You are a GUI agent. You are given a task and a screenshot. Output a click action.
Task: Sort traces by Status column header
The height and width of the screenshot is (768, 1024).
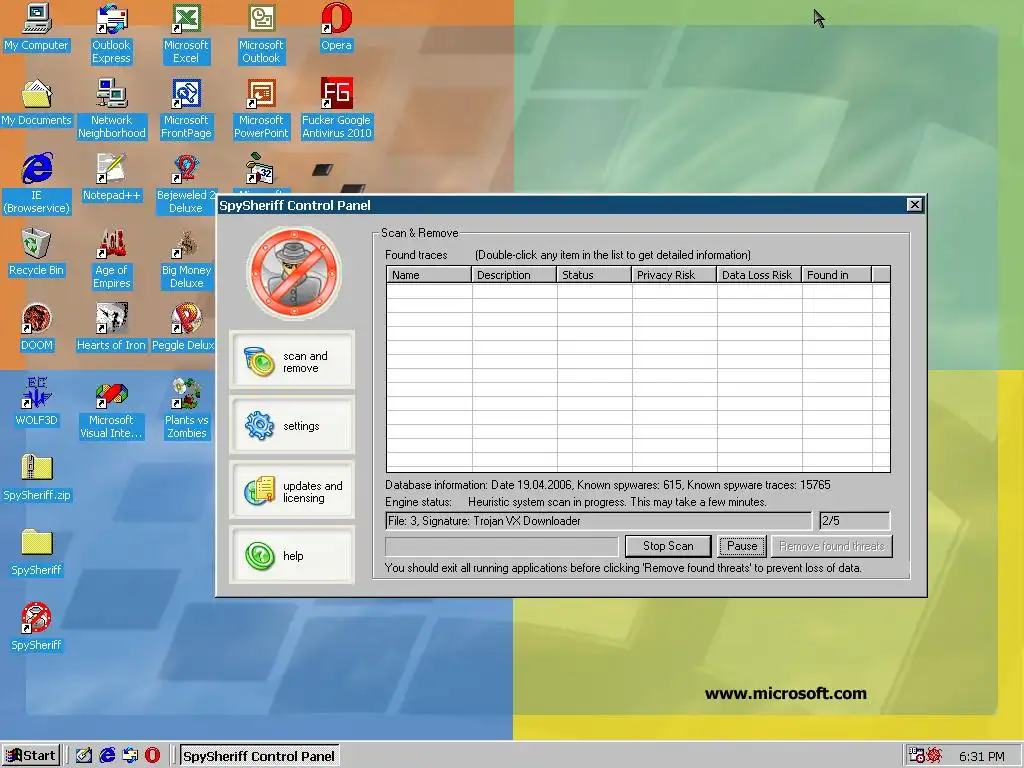click(594, 275)
